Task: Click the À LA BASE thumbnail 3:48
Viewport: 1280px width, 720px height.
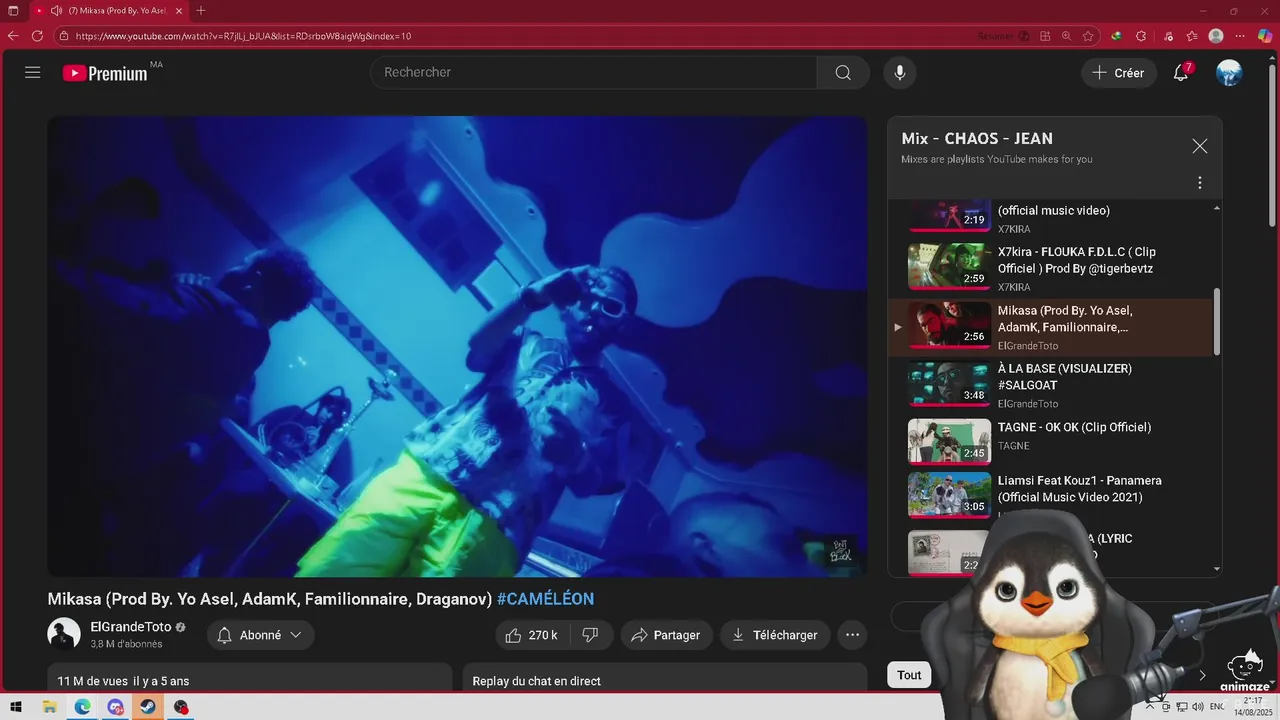Action: coord(949,384)
